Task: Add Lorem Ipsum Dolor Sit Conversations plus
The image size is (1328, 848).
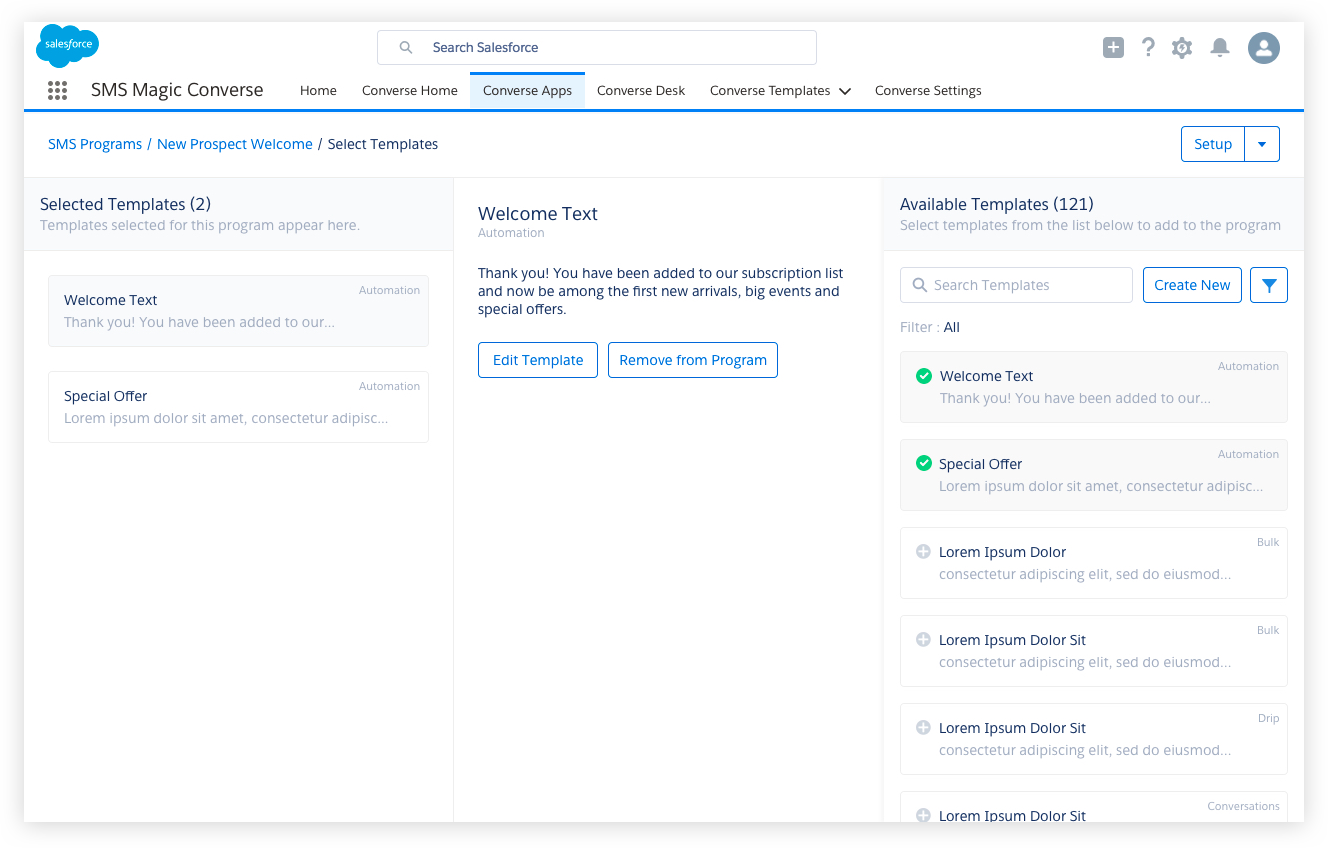Action: (x=924, y=815)
